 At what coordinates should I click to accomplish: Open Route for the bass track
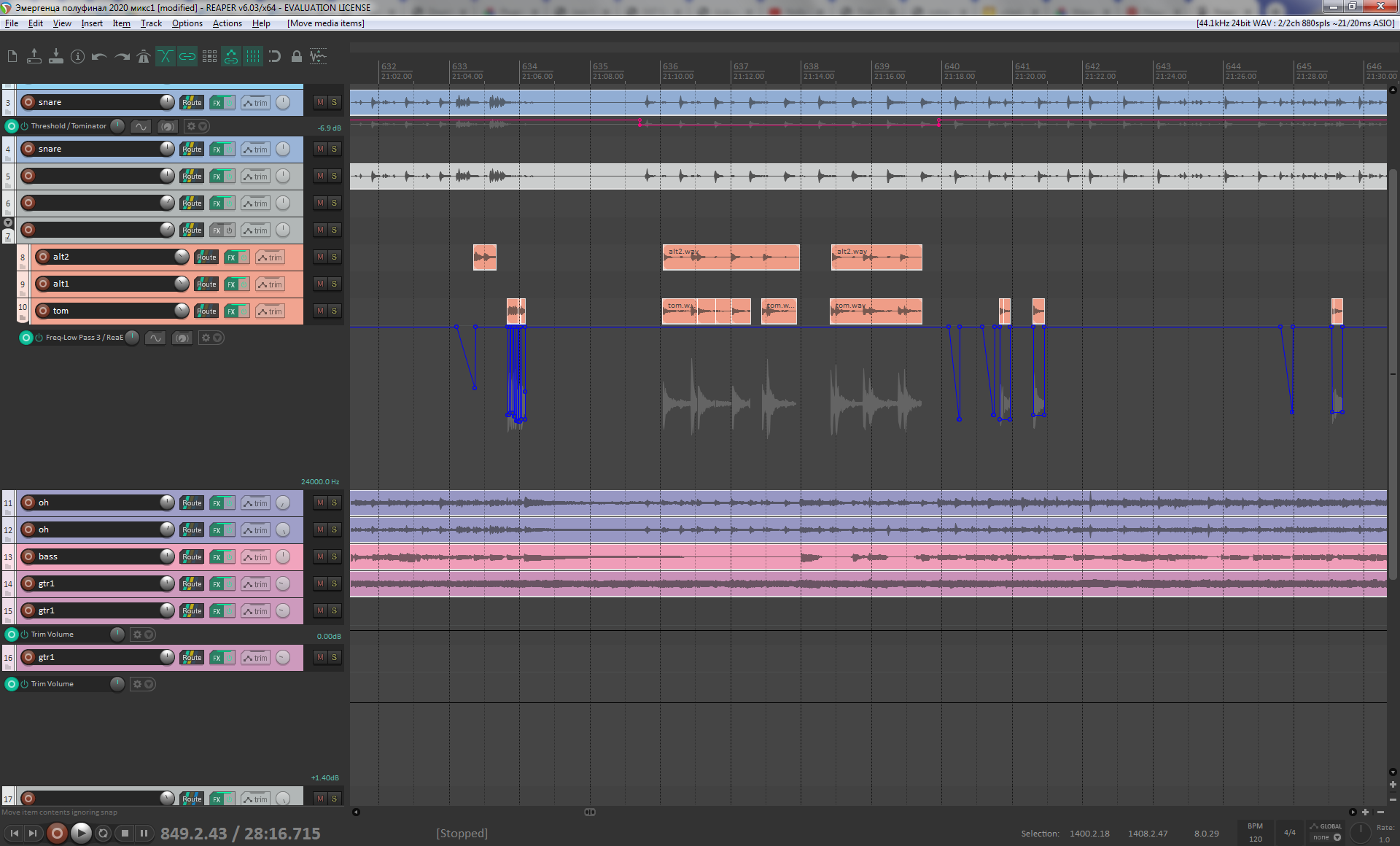(x=192, y=556)
